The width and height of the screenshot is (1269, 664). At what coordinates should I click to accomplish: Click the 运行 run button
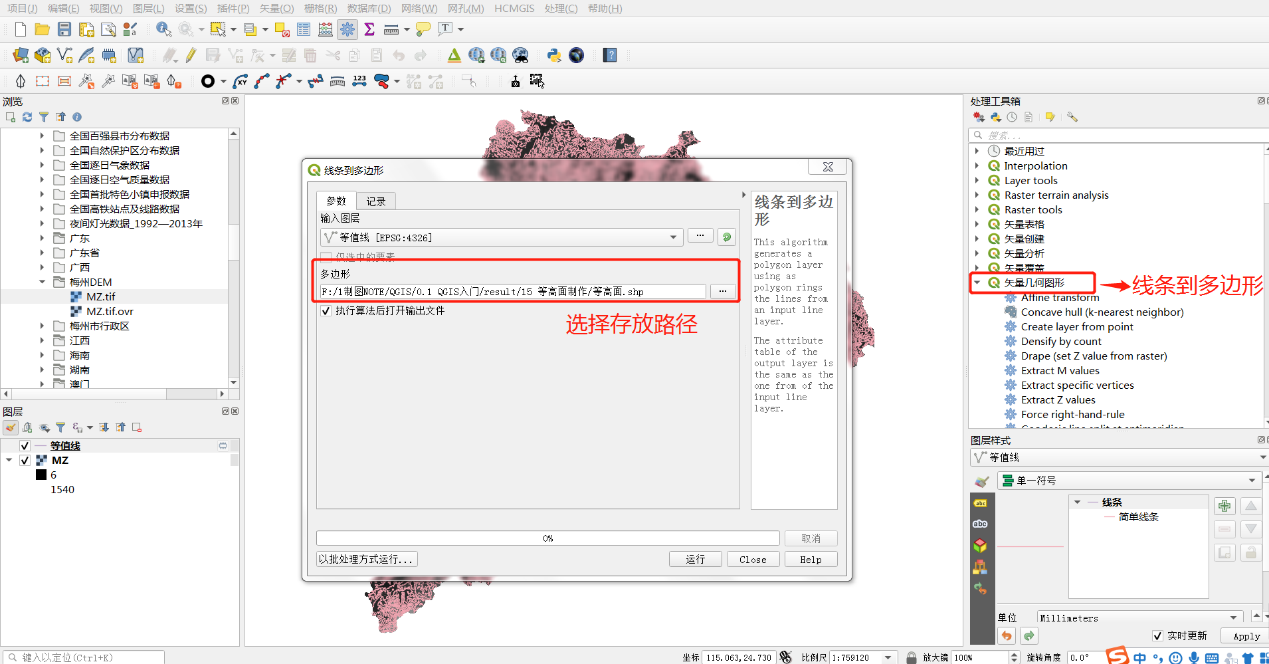pyautogui.click(x=695, y=559)
